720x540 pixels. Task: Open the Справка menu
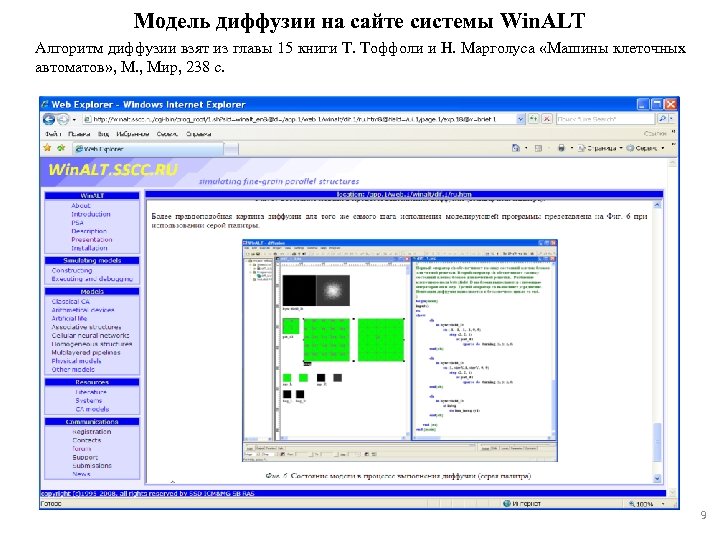(x=198, y=134)
